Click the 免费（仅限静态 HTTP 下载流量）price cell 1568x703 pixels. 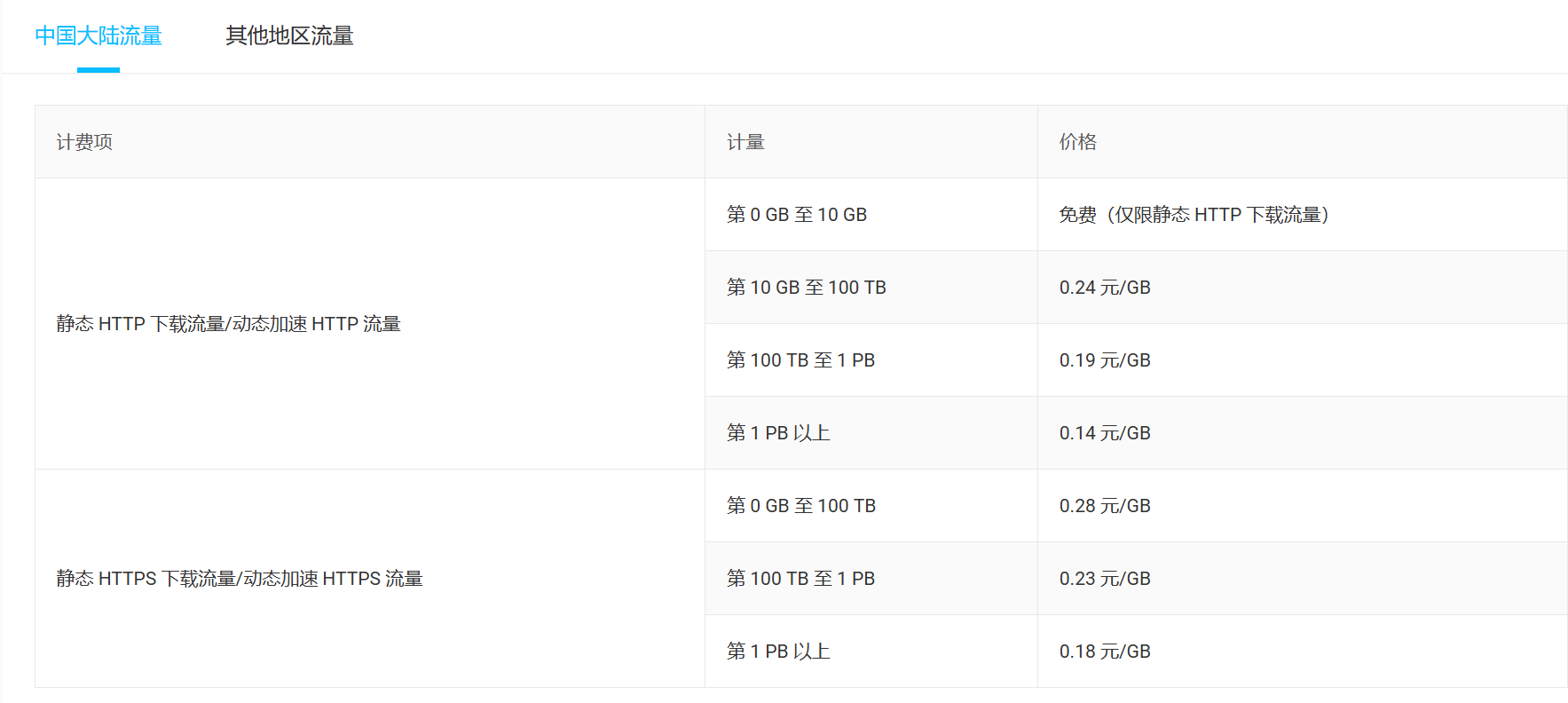coord(1194,215)
